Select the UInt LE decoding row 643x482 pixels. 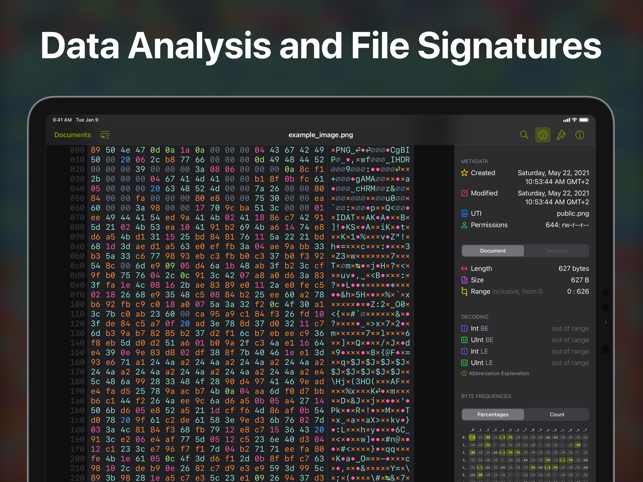482,363
